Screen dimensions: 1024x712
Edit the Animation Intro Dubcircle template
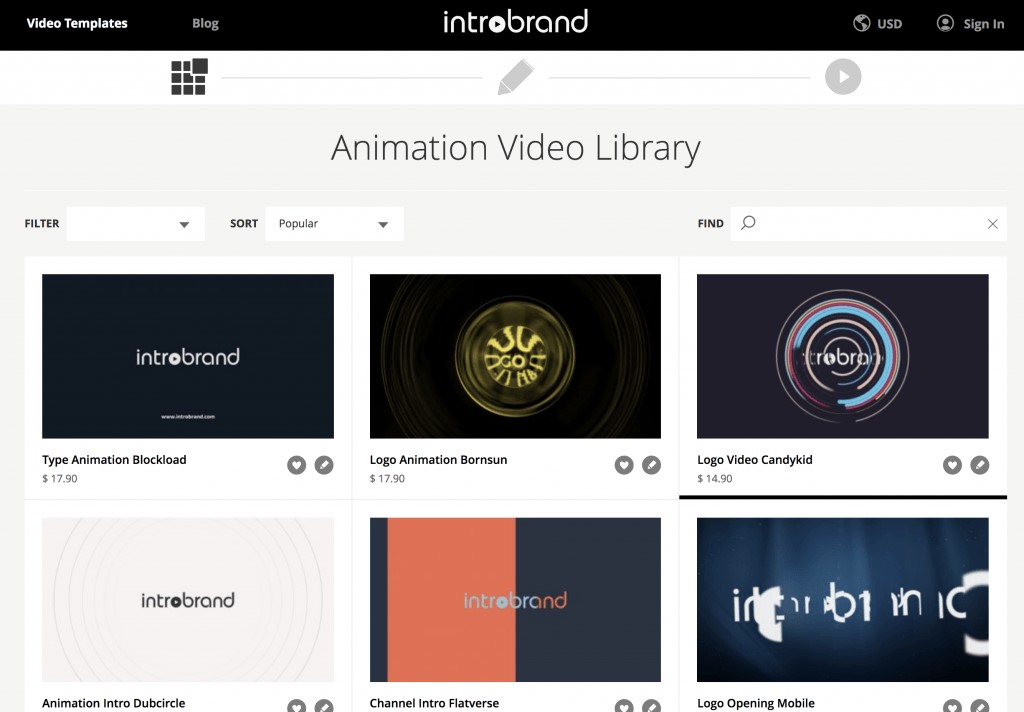324,706
